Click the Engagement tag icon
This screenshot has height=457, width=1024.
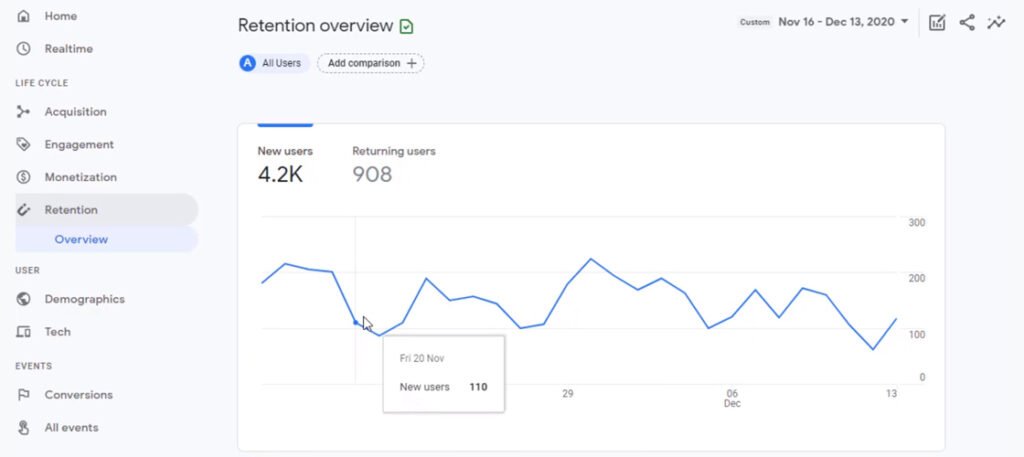[x=24, y=145]
